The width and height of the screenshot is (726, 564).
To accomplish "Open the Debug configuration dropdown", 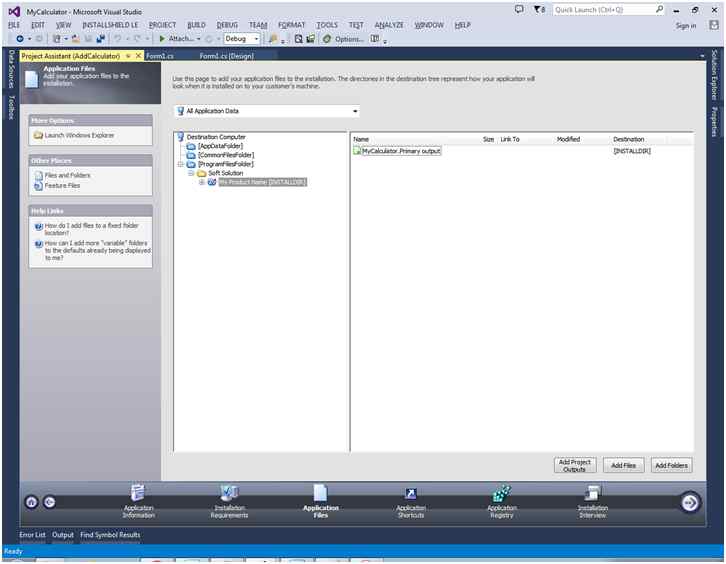I will coord(242,39).
